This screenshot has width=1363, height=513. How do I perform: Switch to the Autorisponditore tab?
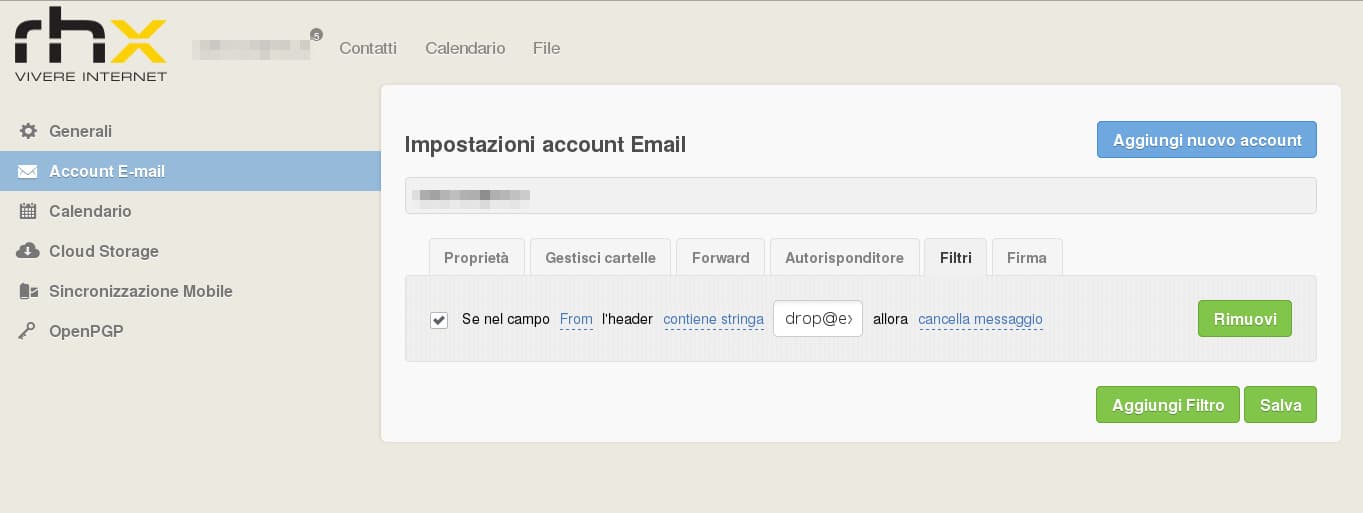tap(844, 257)
